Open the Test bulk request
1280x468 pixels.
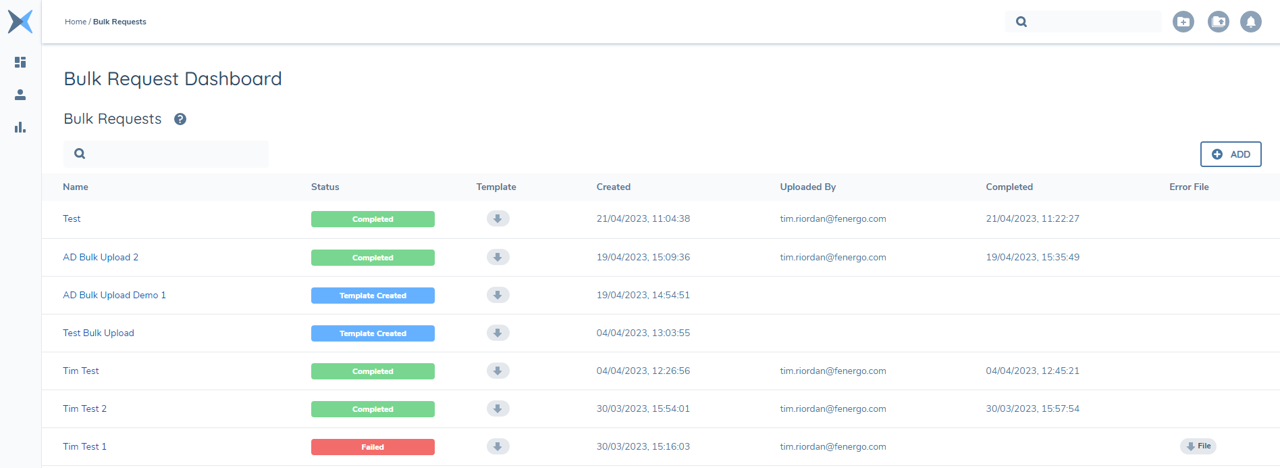(72, 219)
